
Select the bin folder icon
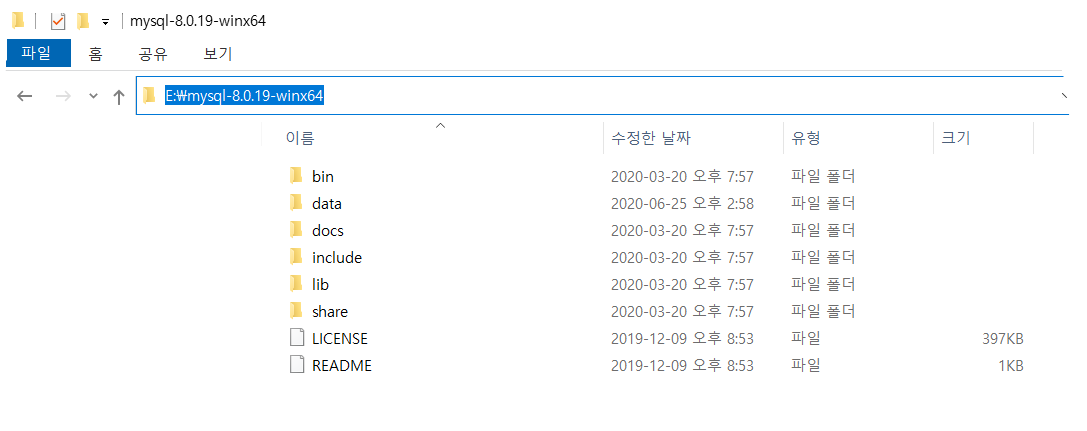tap(296, 176)
